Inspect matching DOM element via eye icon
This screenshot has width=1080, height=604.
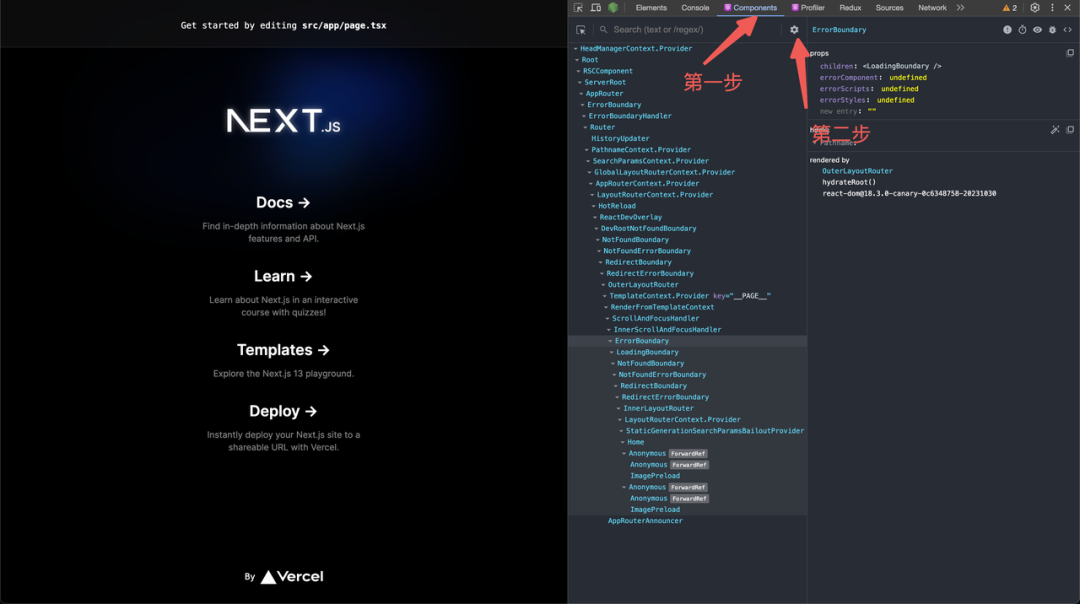coord(1037,30)
